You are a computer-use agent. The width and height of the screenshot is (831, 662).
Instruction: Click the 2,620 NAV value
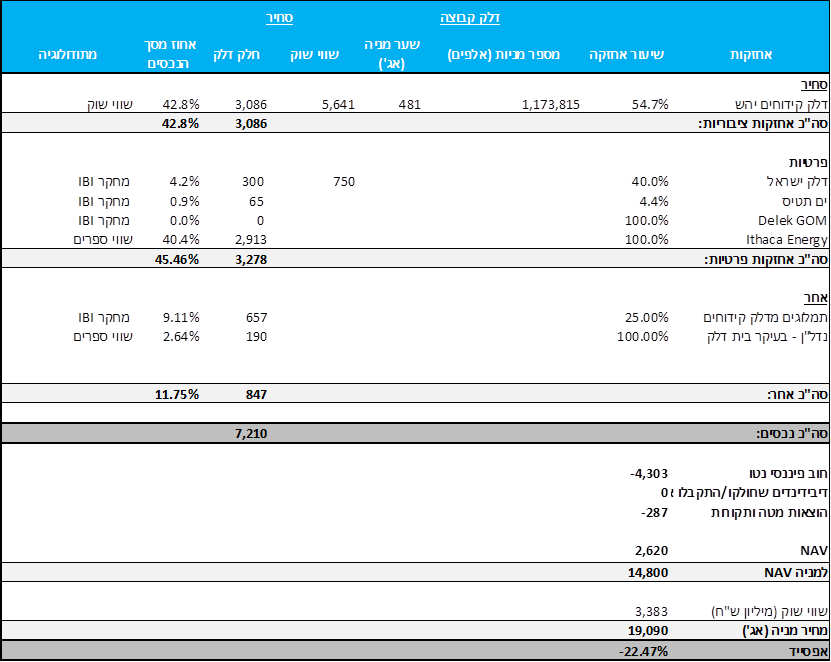(651, 551)
